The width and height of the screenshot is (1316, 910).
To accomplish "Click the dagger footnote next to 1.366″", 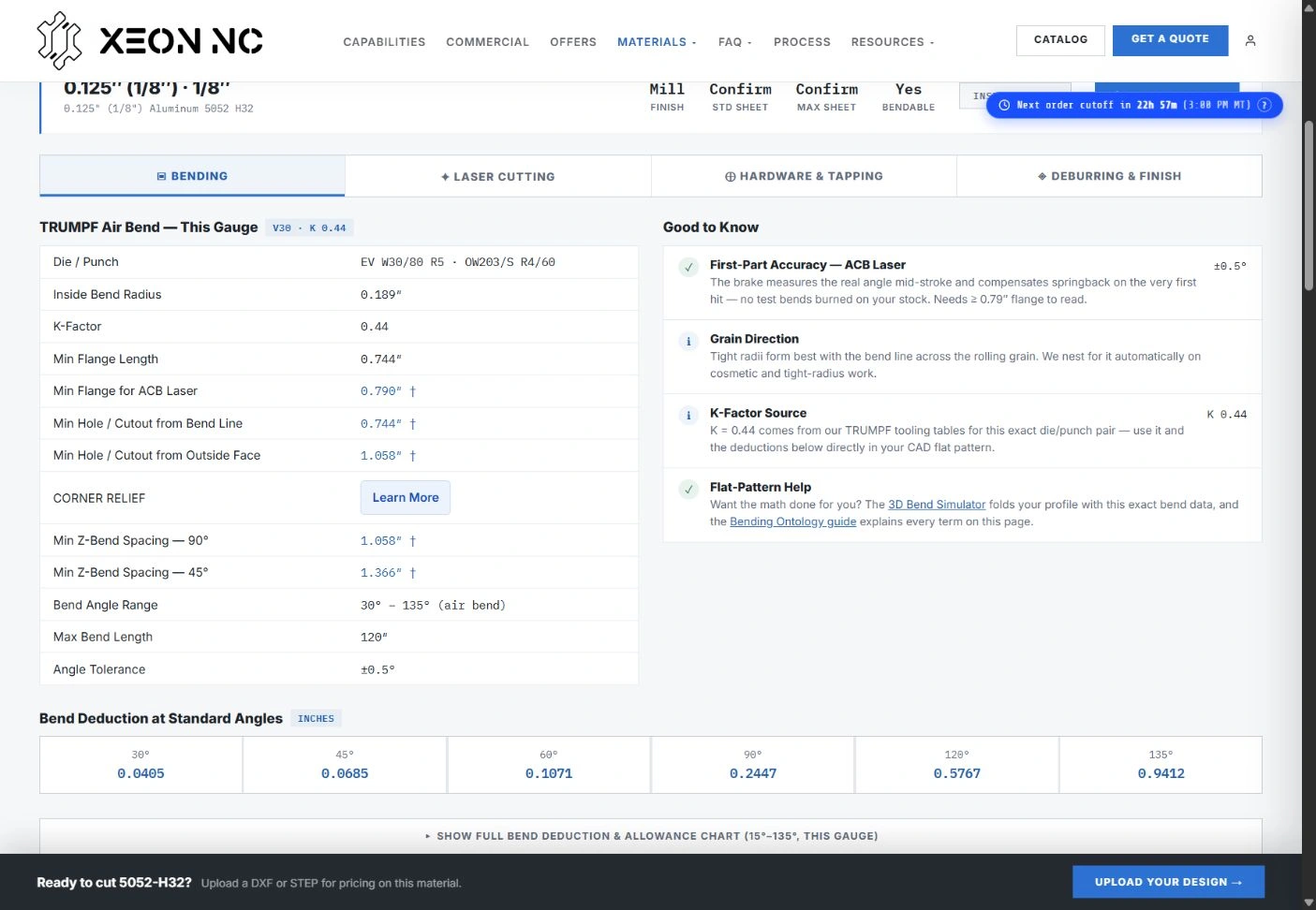I will pos(412,573).
